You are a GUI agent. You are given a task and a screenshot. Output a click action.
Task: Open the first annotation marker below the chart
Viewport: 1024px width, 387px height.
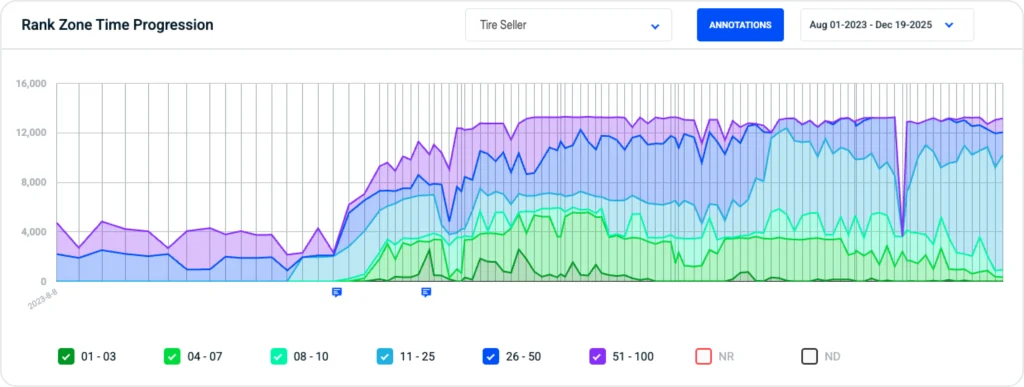point(337,292)
